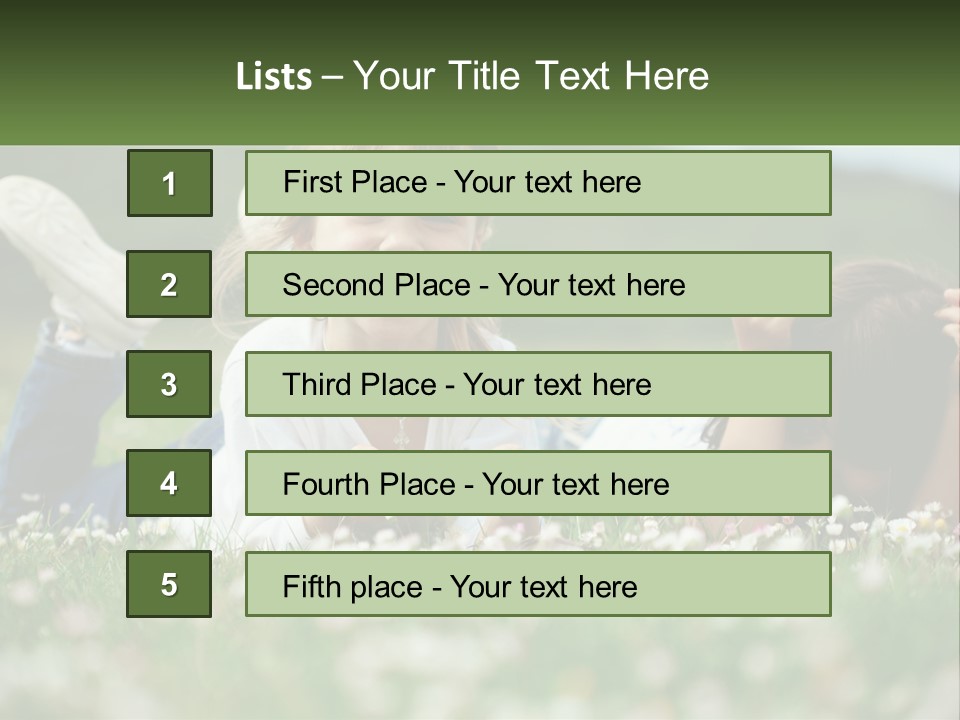
Task: Click the Fifth place text bar
Action: pos(538,584)
